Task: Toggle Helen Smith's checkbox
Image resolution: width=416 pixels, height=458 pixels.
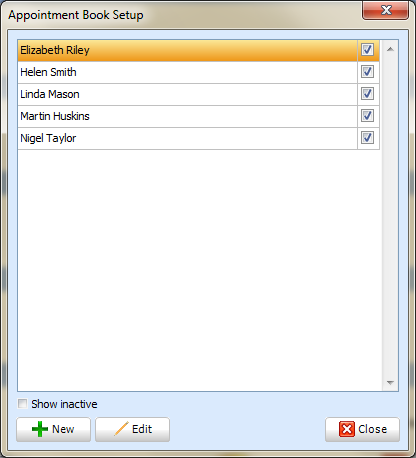Action: 367,72
